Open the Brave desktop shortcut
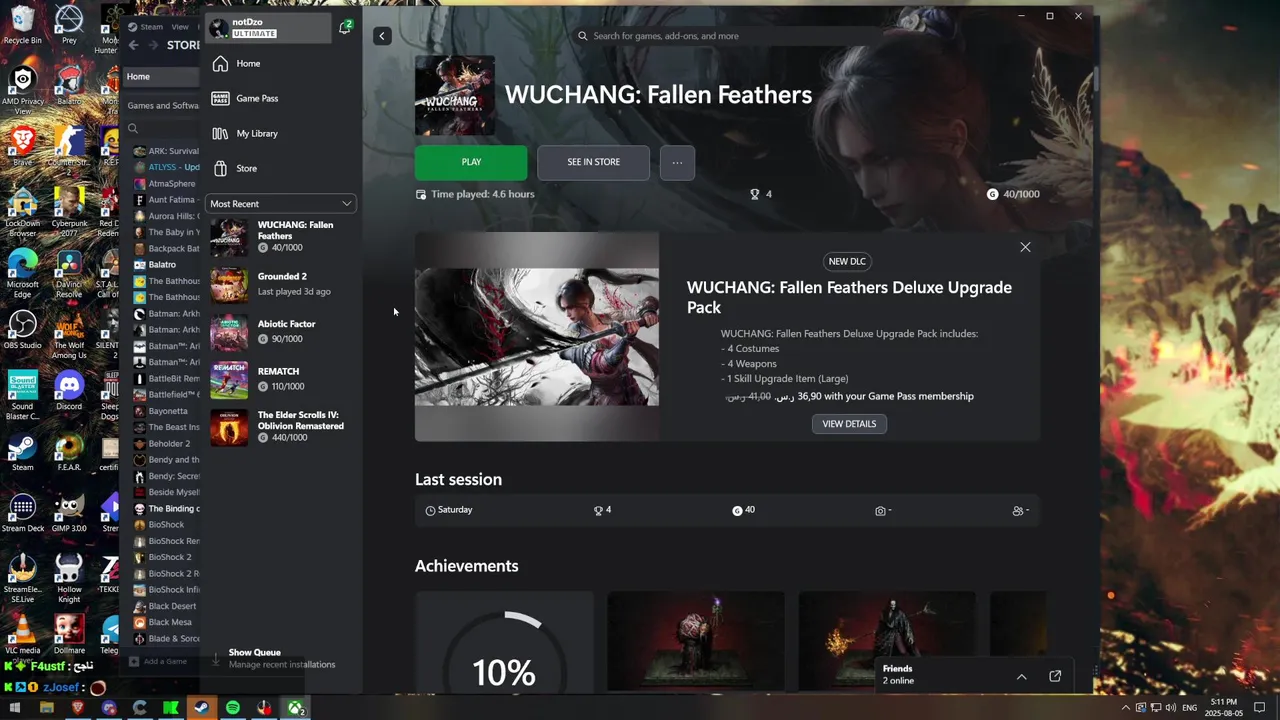This screenshot has height=720, width=1280. 22,146
